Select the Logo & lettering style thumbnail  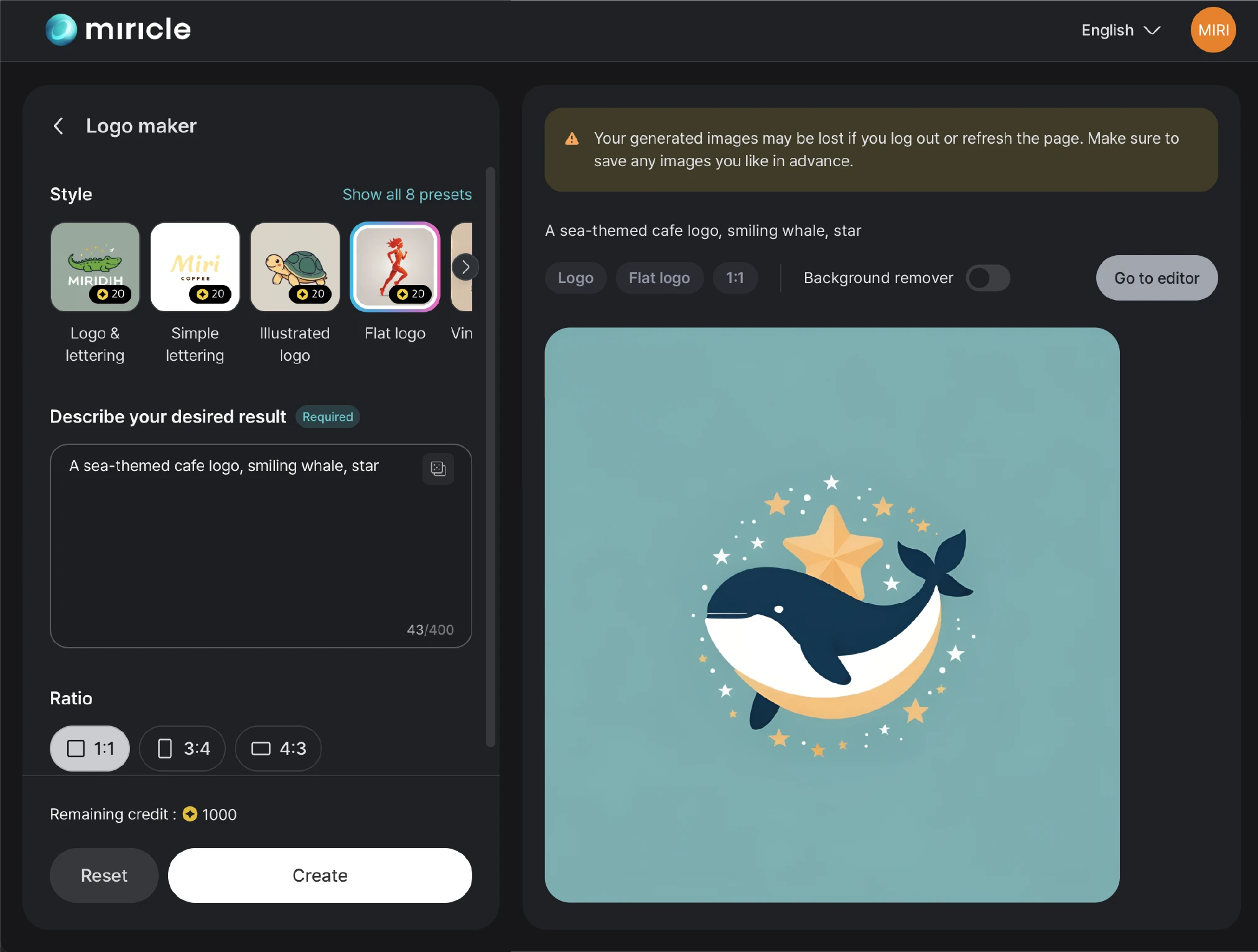(95, 267)
